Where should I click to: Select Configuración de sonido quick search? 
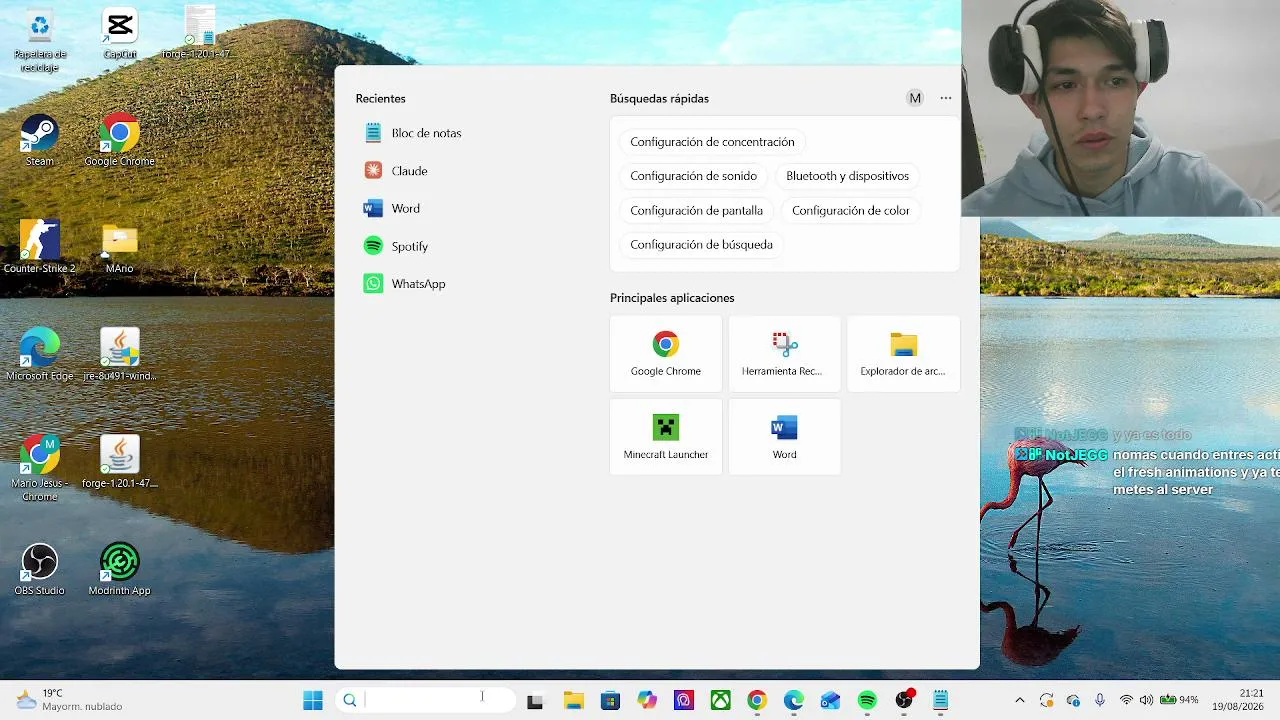693,176
